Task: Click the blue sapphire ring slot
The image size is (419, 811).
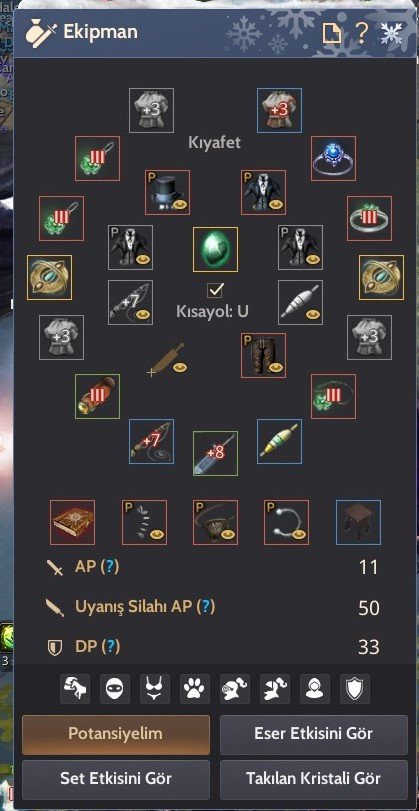Action: [334, 158]
